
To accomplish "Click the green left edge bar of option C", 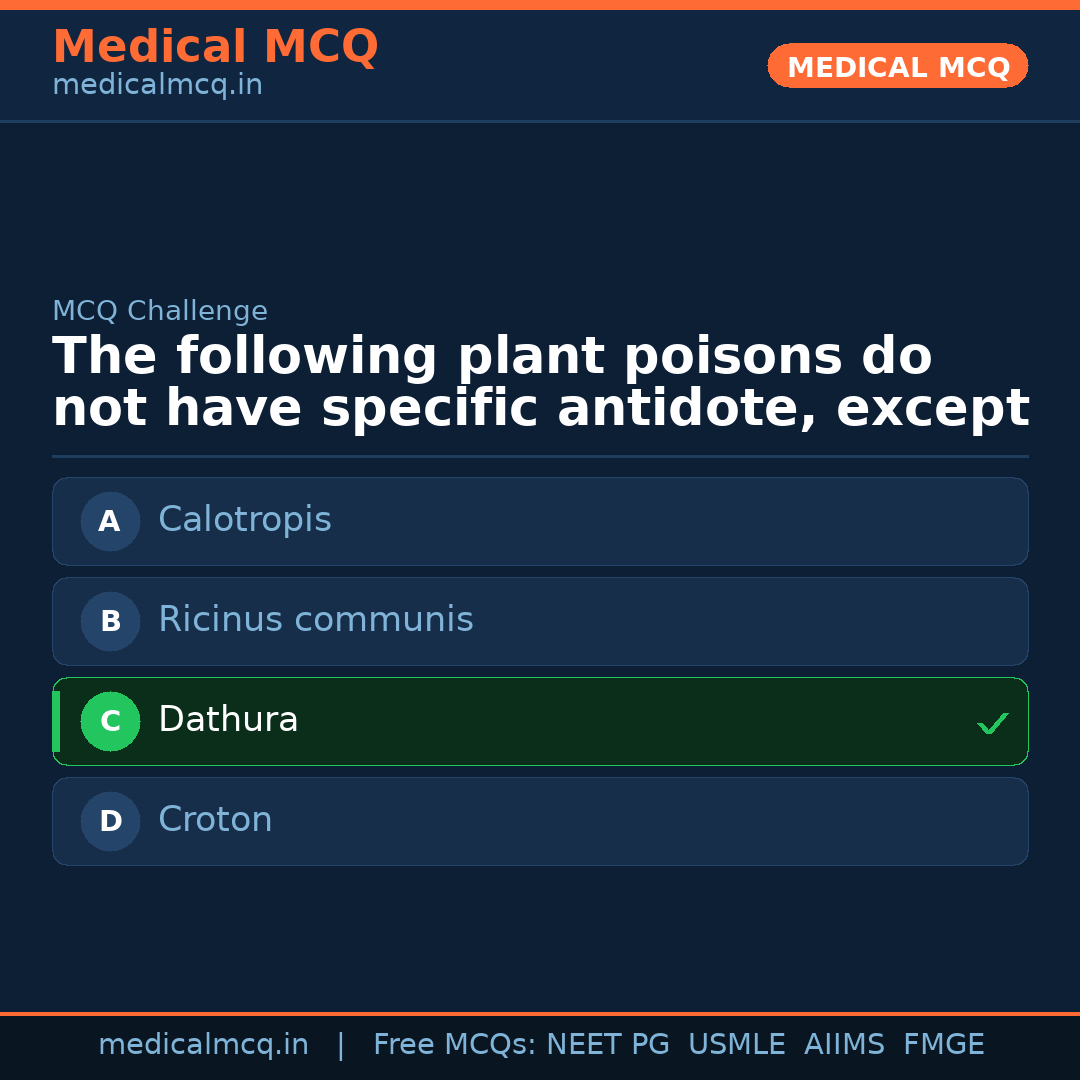I will click(55, 721).
